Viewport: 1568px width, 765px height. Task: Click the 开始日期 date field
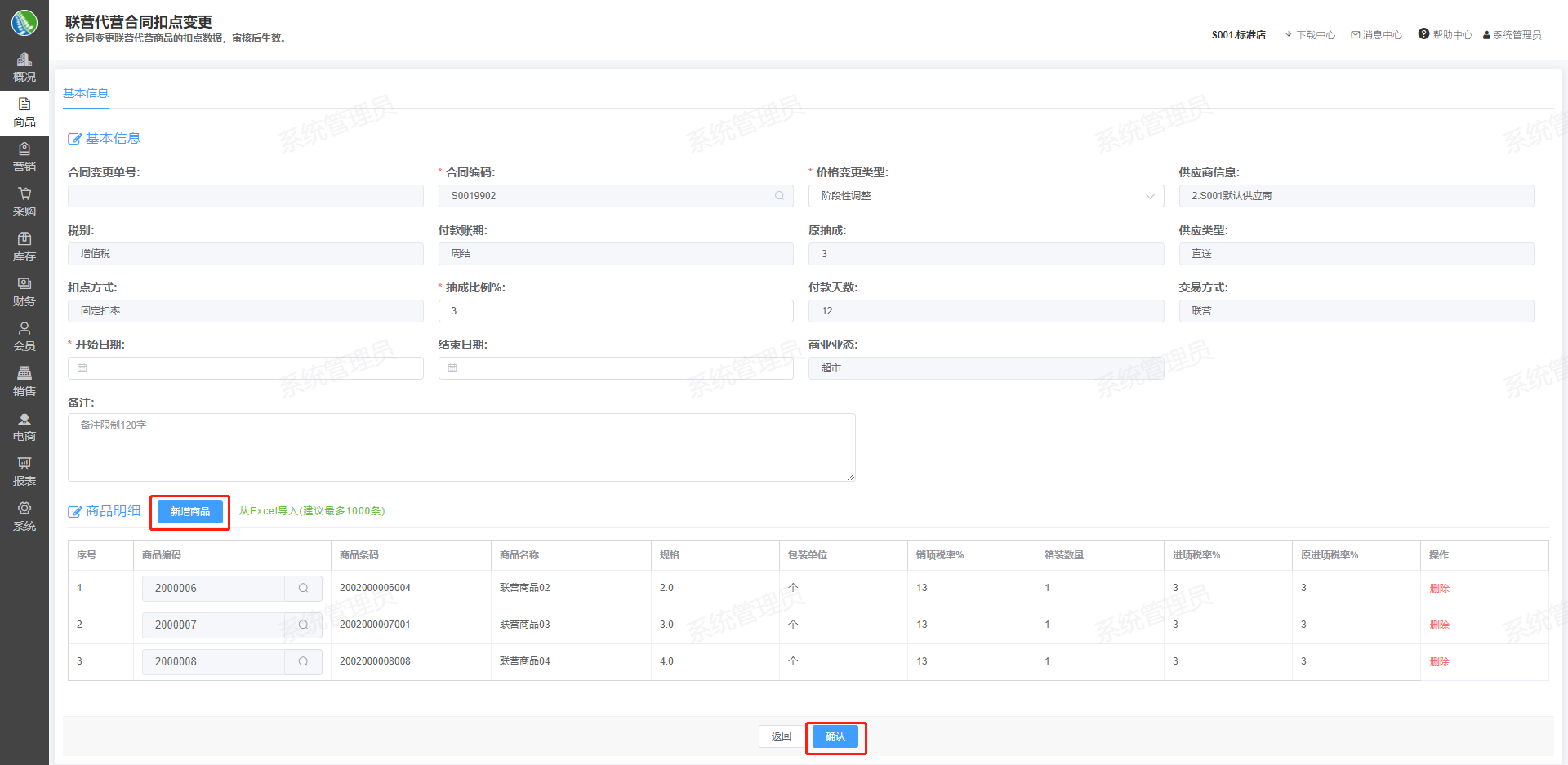click(x=246, y=368)
